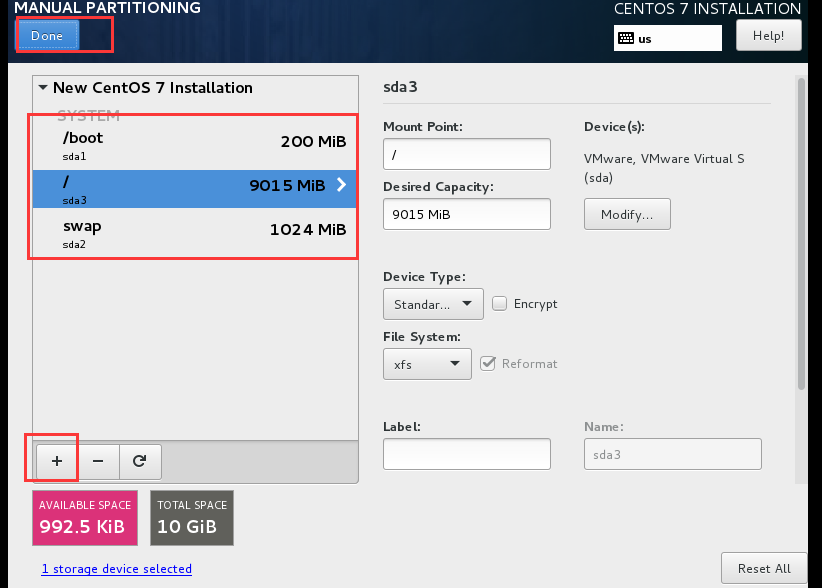Viewport: 822px width, 588px height.
Task: Open Help
Action: [769, 36]
